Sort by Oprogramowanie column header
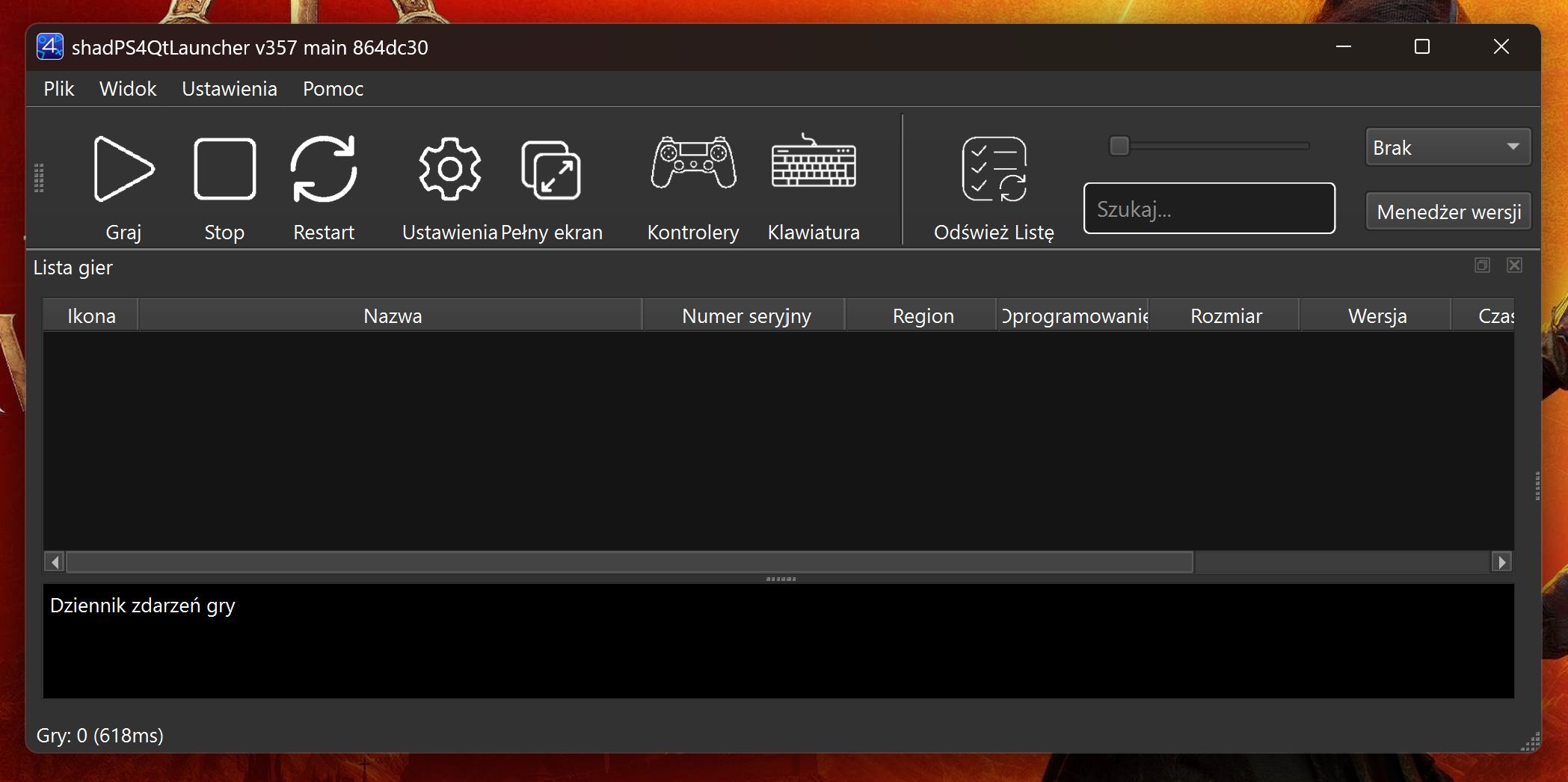 tap(1074, 315)
